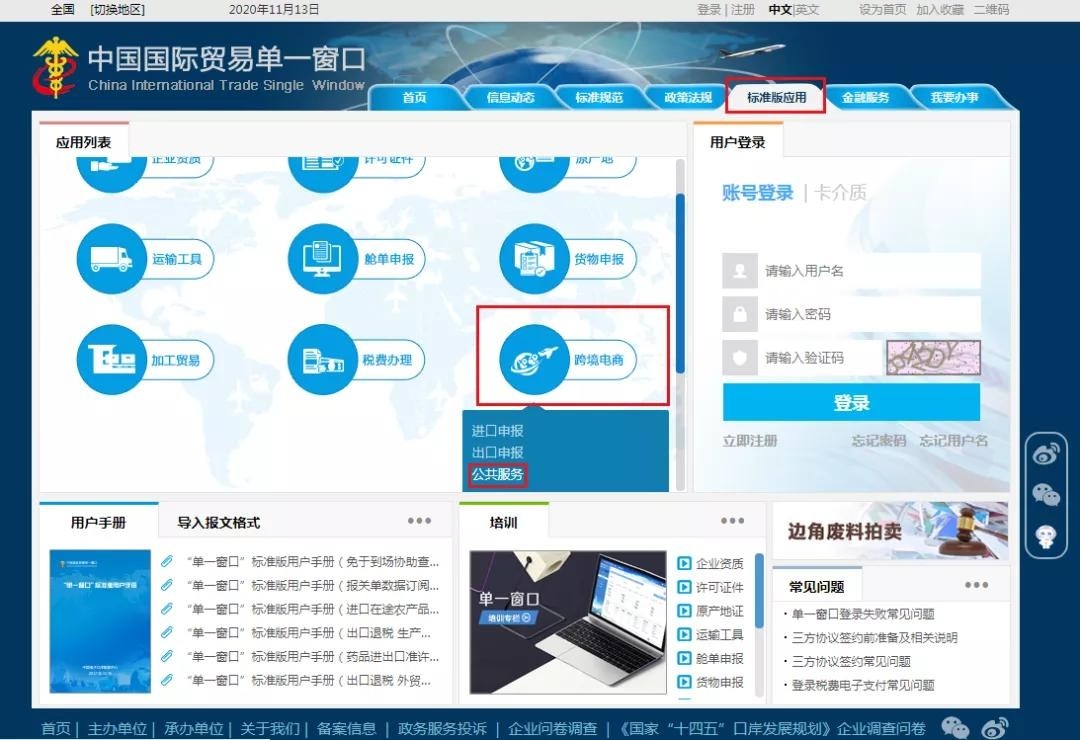Select the 标准版应用 navigation tab

click(776, 97)
